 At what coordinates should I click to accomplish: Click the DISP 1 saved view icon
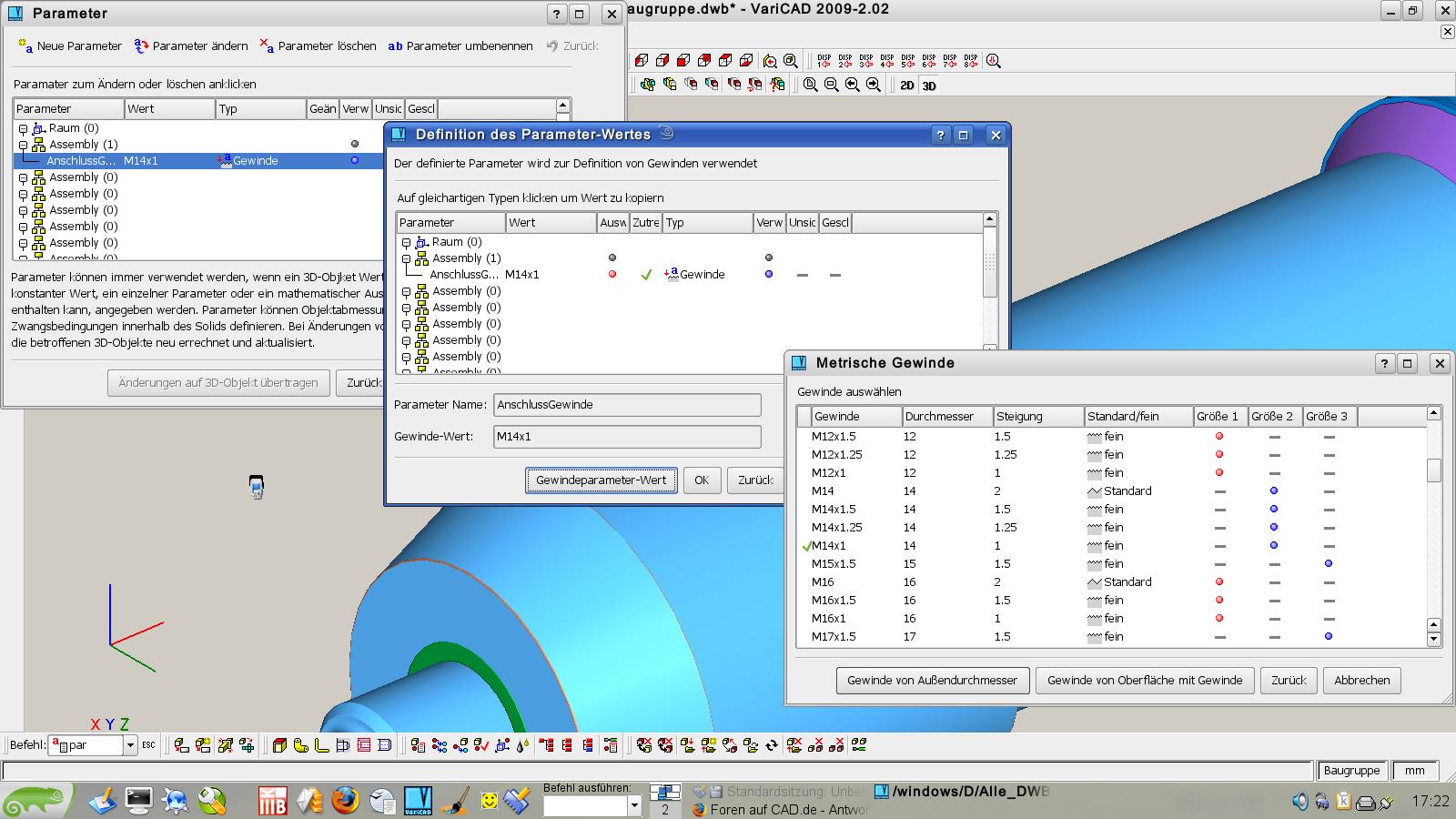click(x=824, y=61)
